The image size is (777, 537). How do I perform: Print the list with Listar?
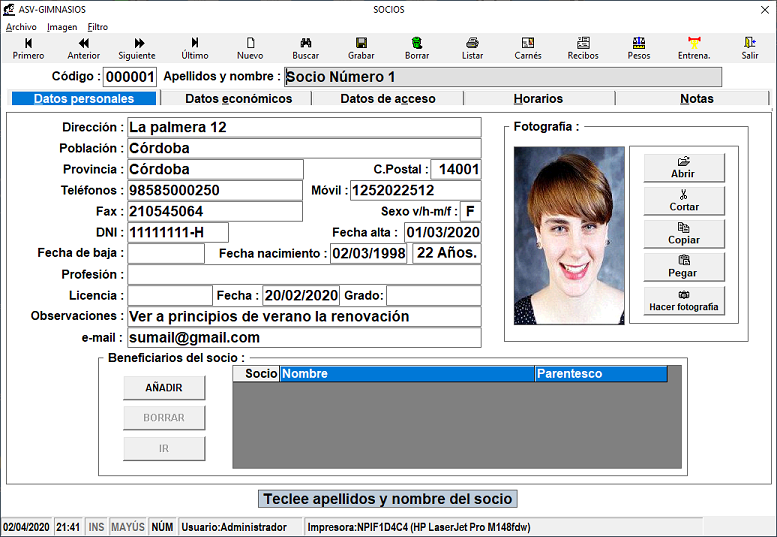[x=472, y=48]
